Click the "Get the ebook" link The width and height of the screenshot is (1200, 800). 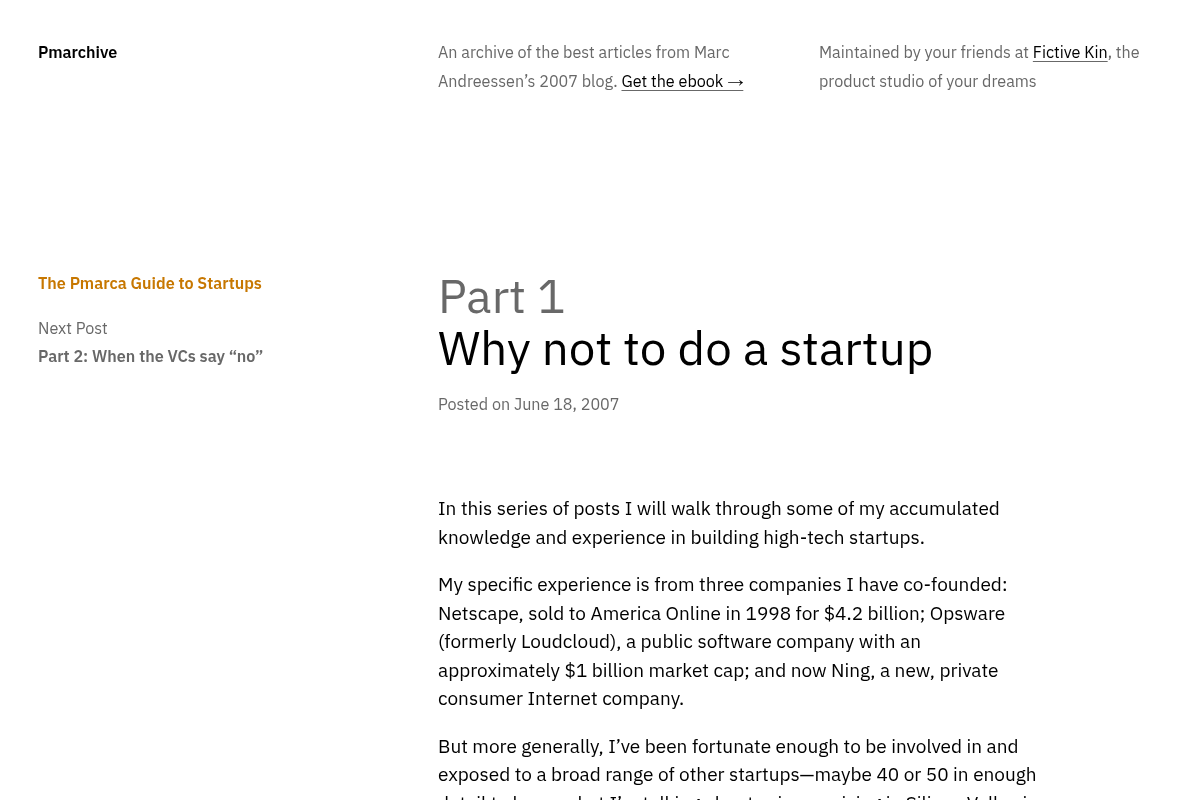[672, 81]
